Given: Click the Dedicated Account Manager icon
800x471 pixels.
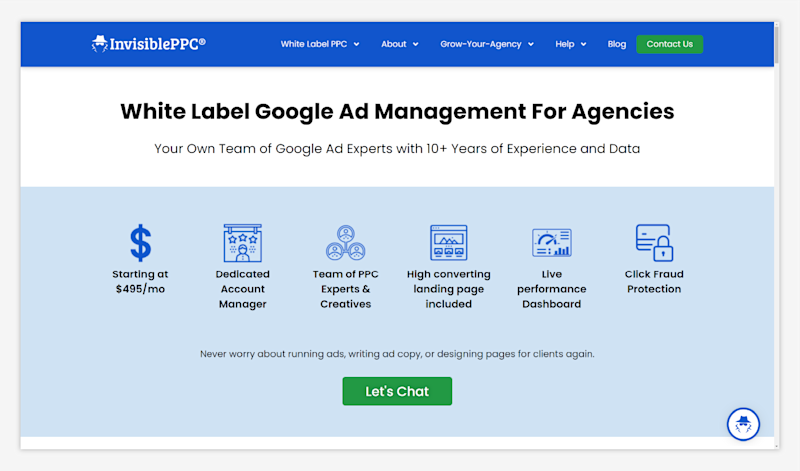Looking at the screenshot, I should pyautogui.click(x=242, y=243).
